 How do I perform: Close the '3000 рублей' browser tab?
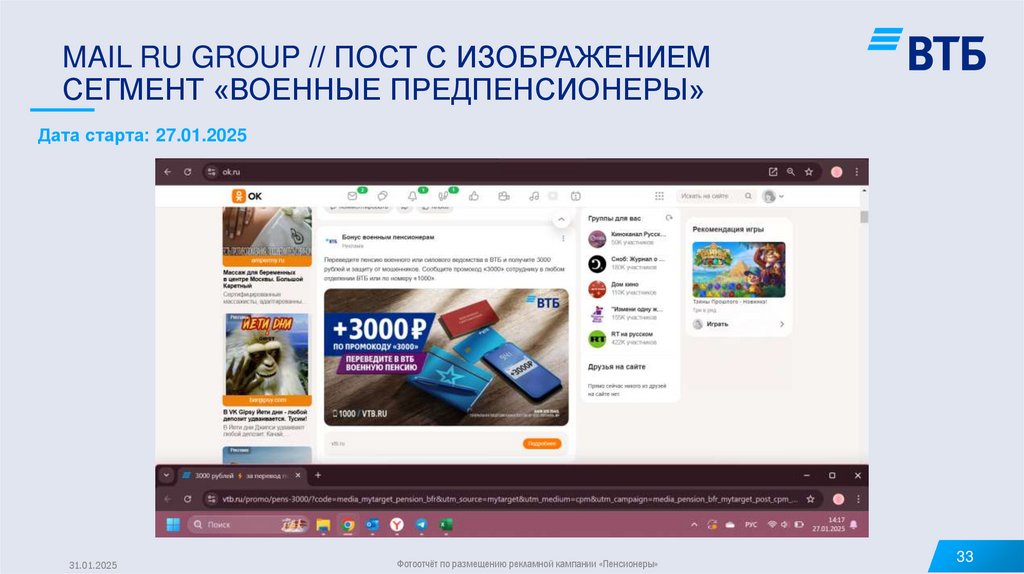(298, 475)
